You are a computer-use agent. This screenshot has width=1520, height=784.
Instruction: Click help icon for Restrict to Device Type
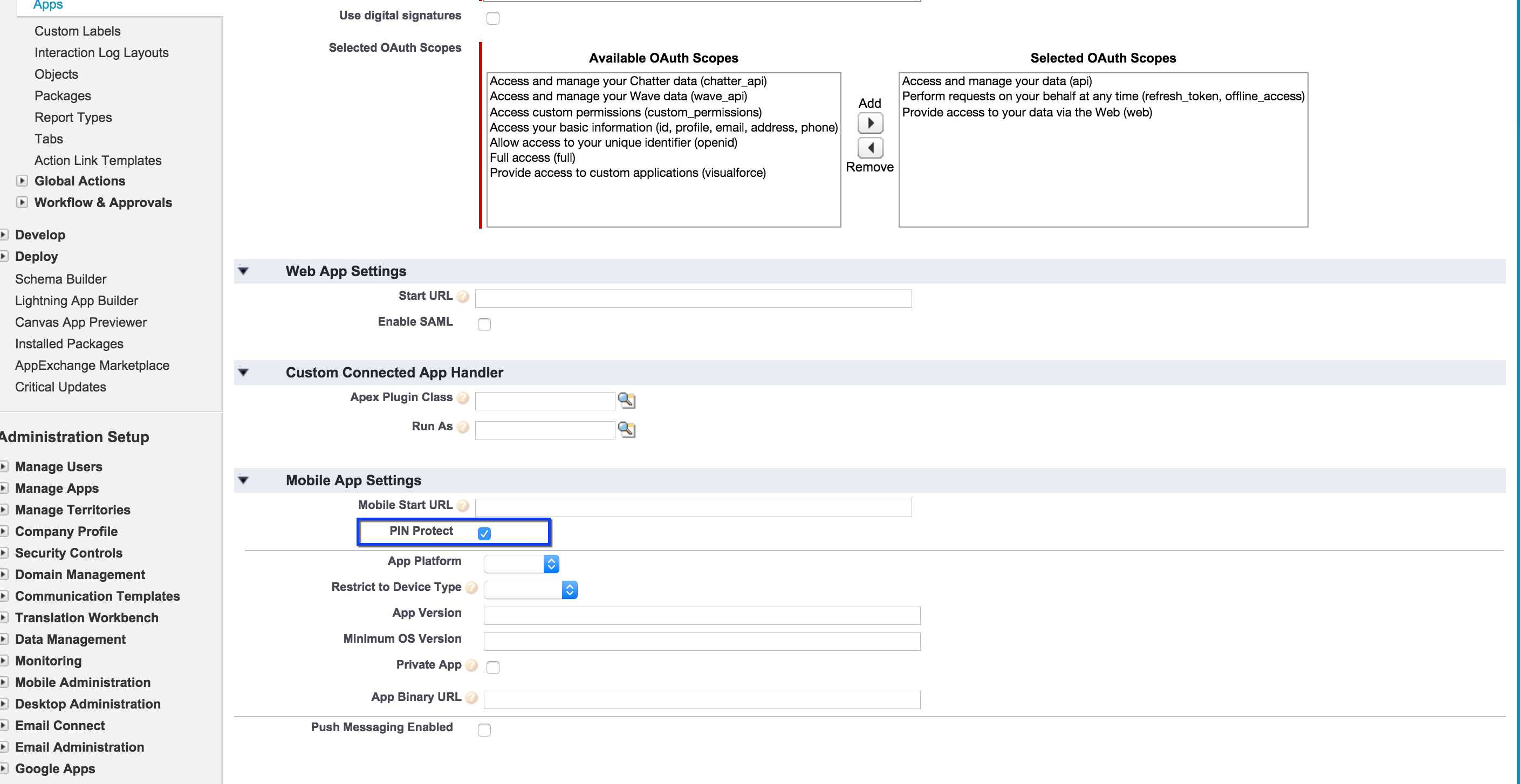pyautogui.click(x=471, y=588)
